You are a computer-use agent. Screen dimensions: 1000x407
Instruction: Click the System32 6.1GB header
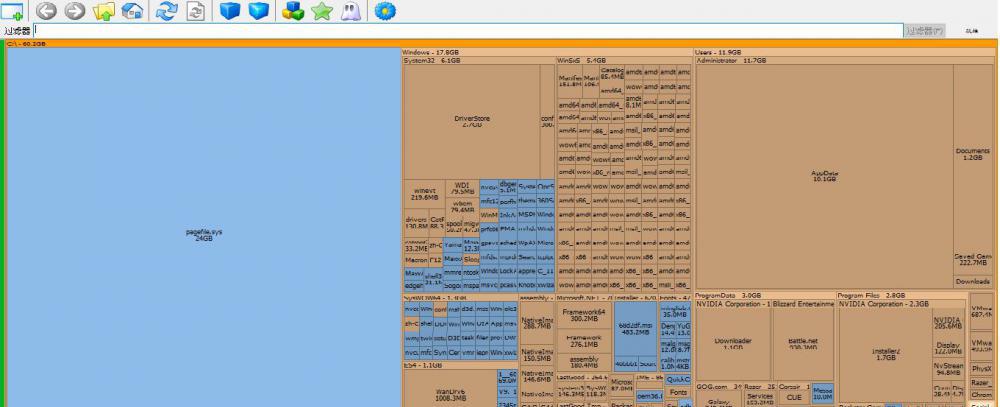[x=478, y=61]
